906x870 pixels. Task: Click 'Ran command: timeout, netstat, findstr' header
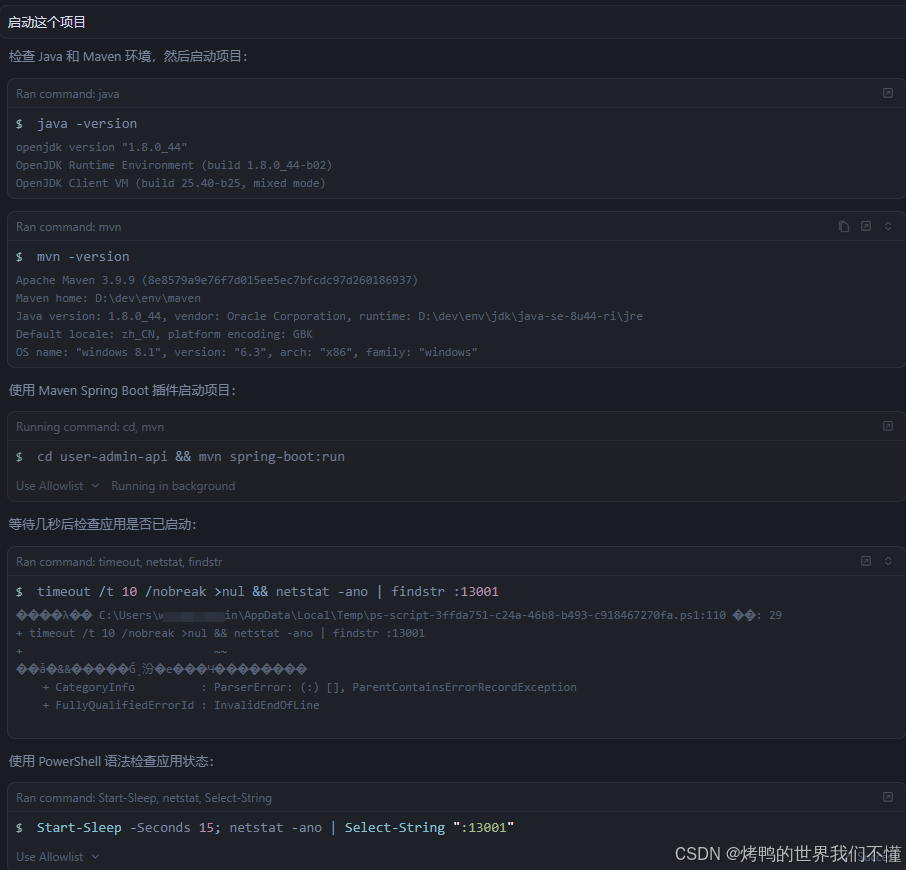pyautogui.click(x=118, y=562)
